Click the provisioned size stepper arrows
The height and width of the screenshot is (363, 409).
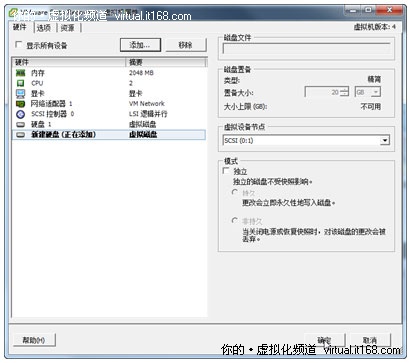tap(345, 92)
